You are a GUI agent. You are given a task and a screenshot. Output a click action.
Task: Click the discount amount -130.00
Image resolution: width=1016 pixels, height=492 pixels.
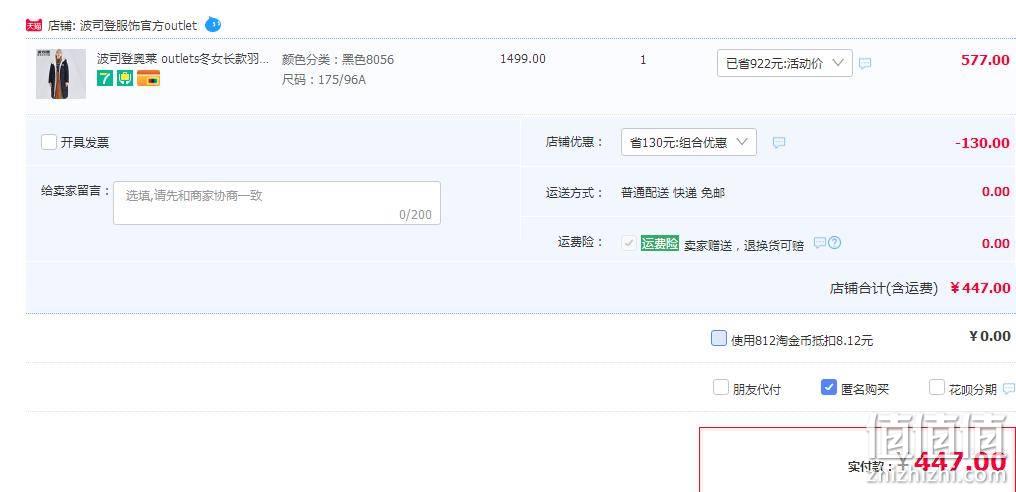(x=982, y=143)
